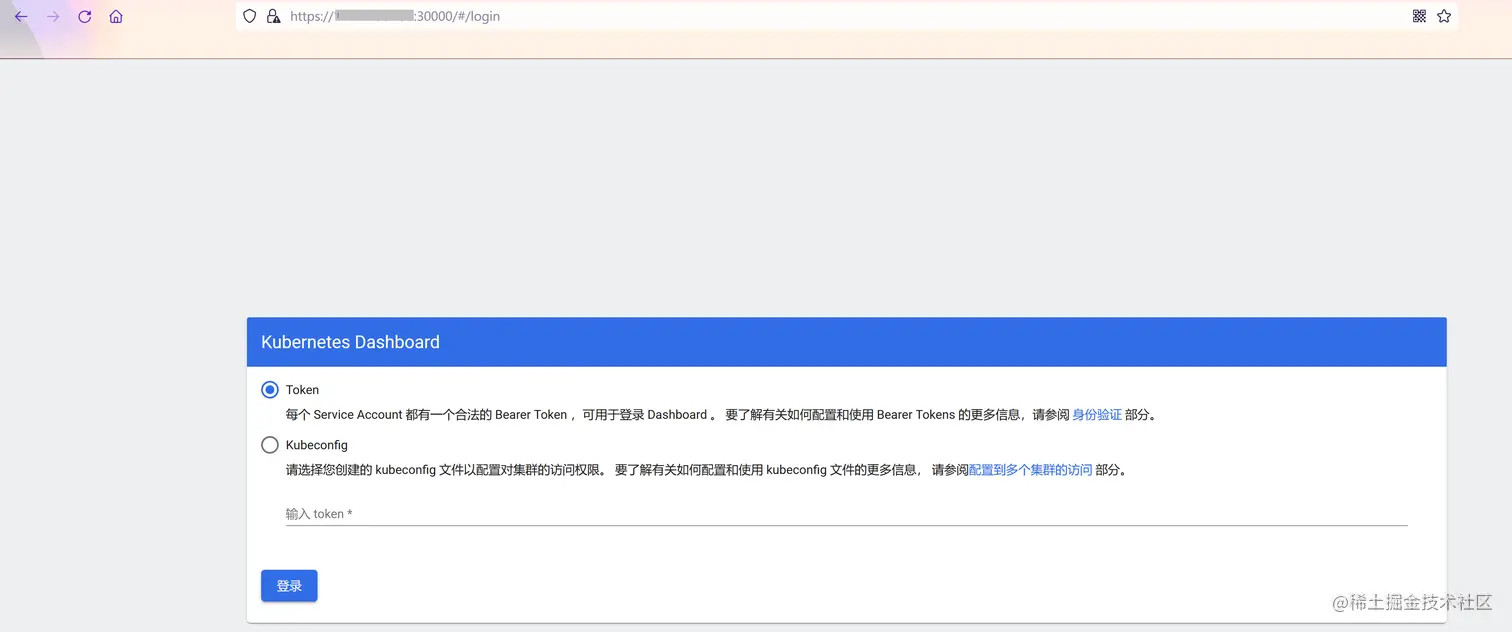
Task: Click the tracking protection shield icon
Action: click(249, 16)
